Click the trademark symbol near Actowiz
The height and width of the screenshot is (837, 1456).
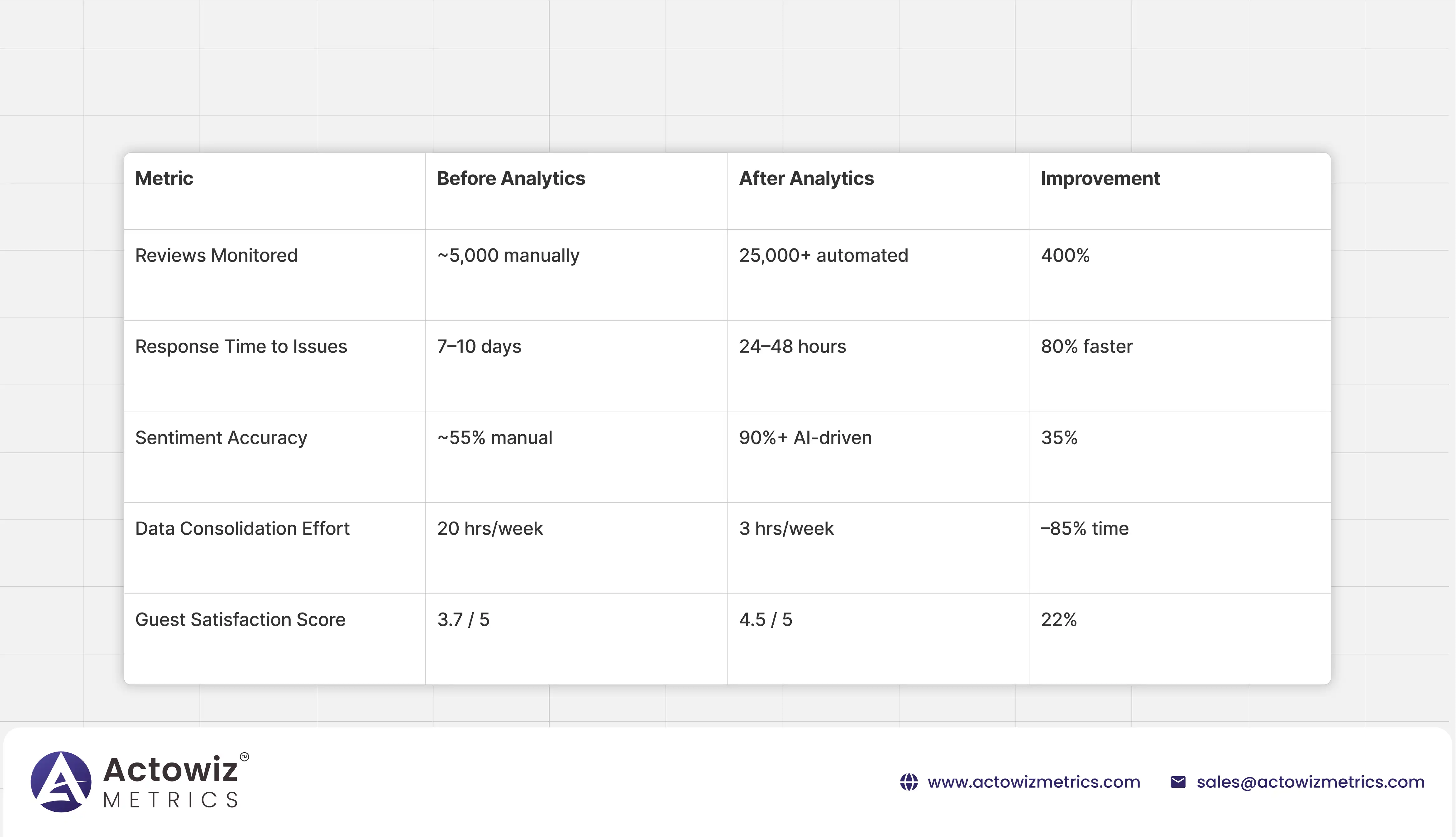tap(244, 757)
